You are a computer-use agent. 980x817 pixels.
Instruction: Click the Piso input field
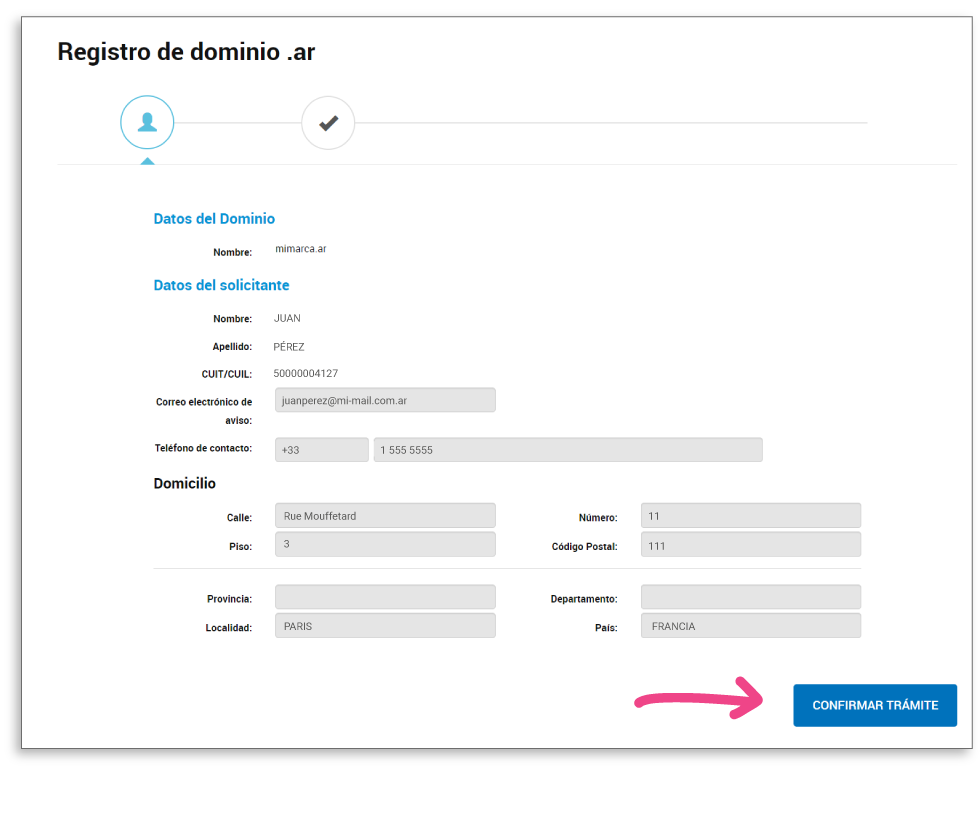coord(385,545)
